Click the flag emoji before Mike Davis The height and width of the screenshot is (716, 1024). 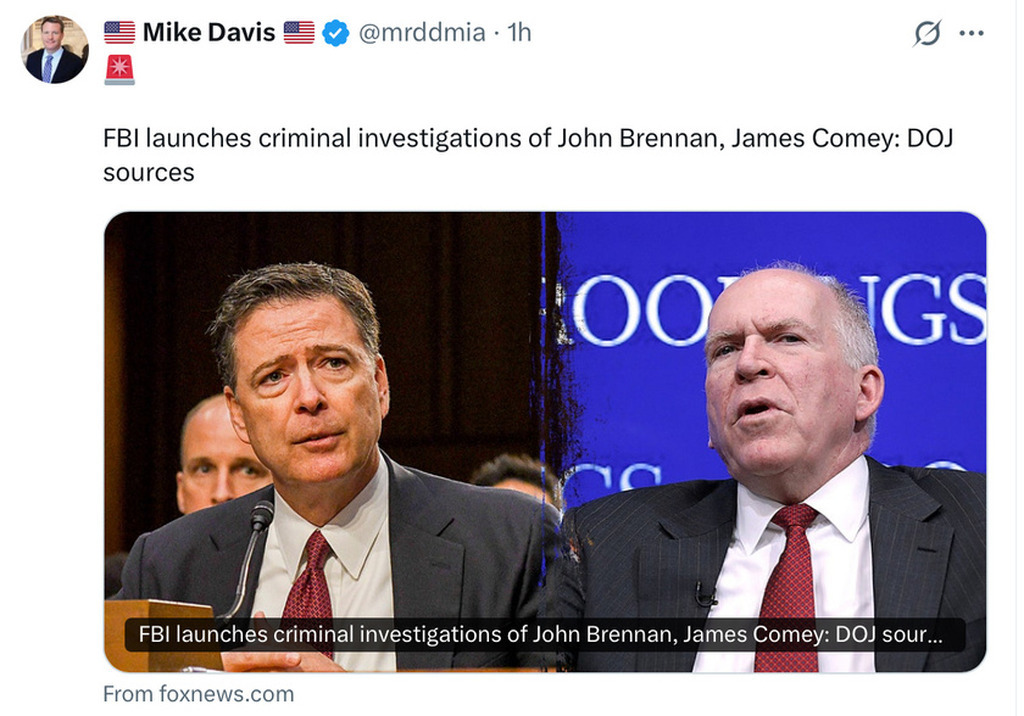119,33
